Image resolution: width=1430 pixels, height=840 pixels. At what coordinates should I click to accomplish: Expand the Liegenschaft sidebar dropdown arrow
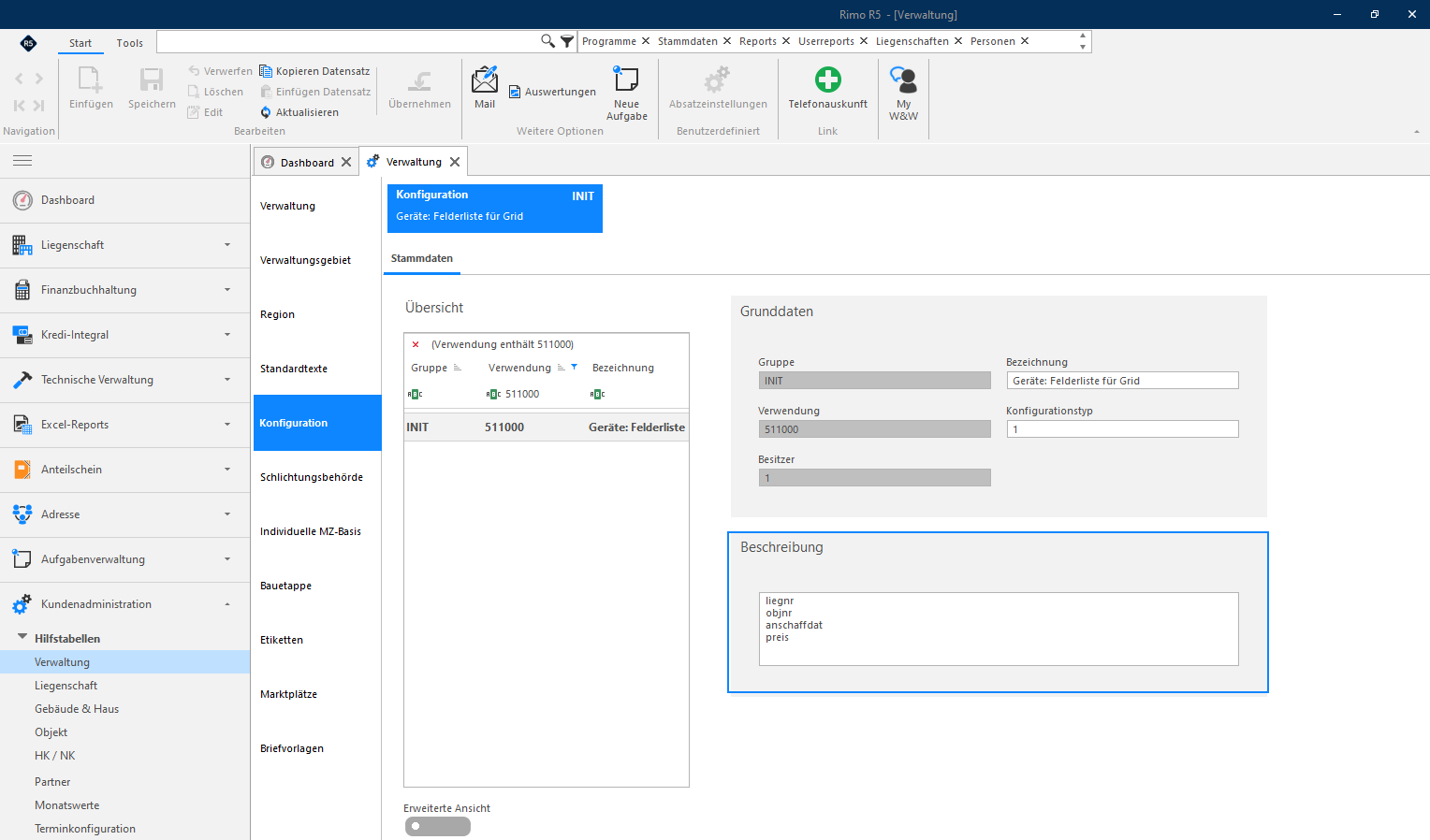[x=227, y=245]
